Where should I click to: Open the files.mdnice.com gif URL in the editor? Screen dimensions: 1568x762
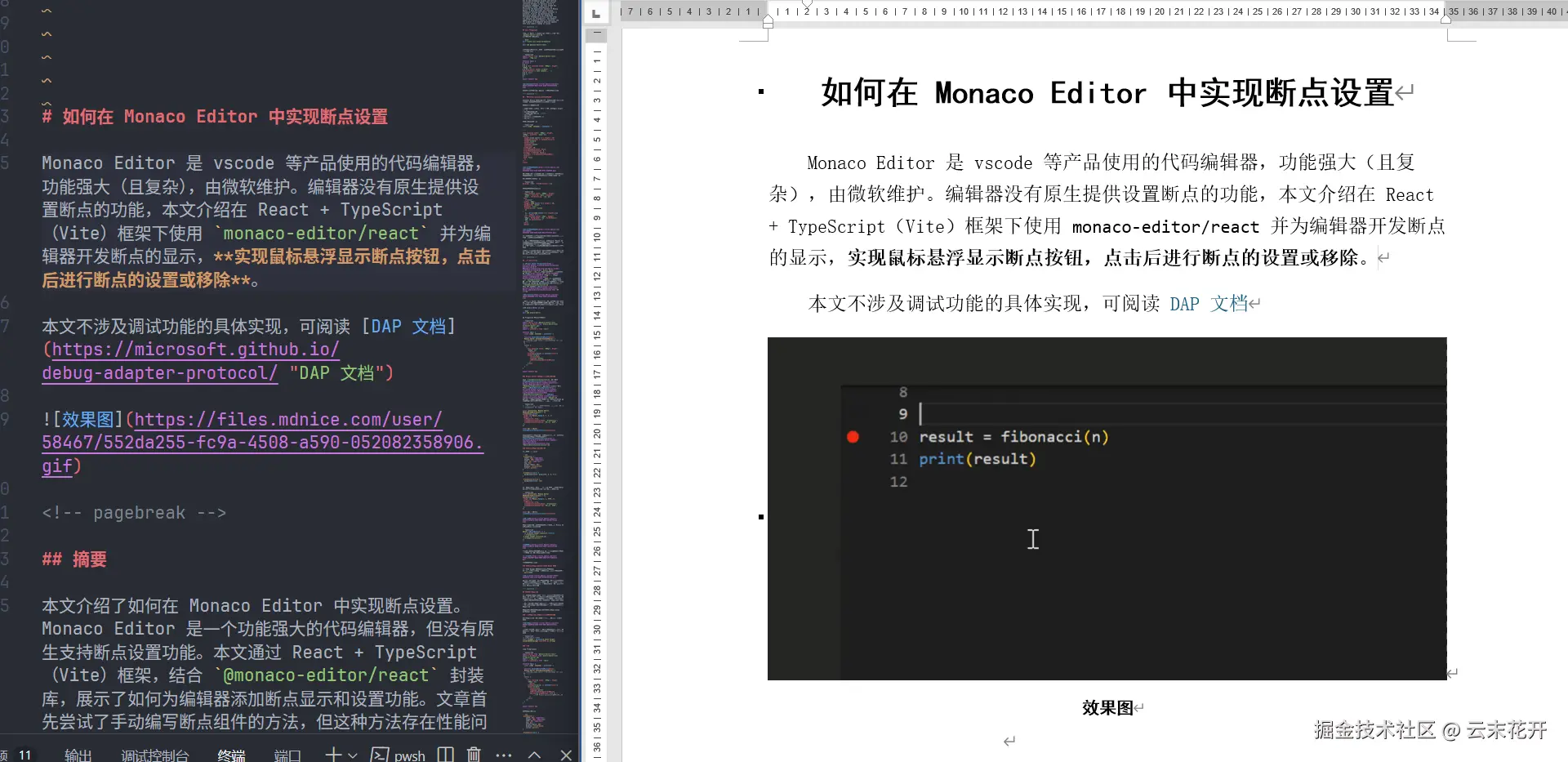(262, 443)
